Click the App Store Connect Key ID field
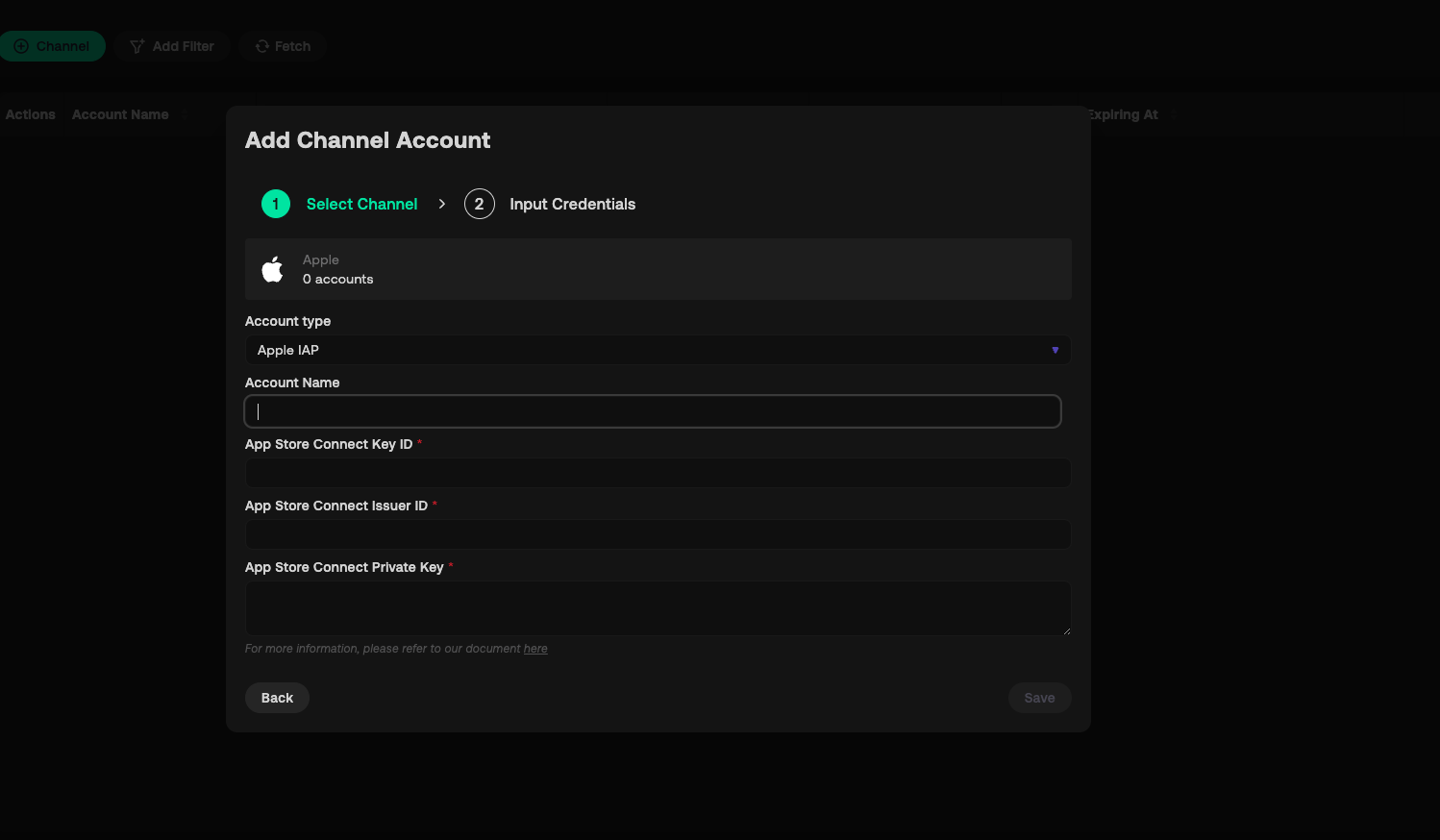1440x840 pixels. (658, 473)
